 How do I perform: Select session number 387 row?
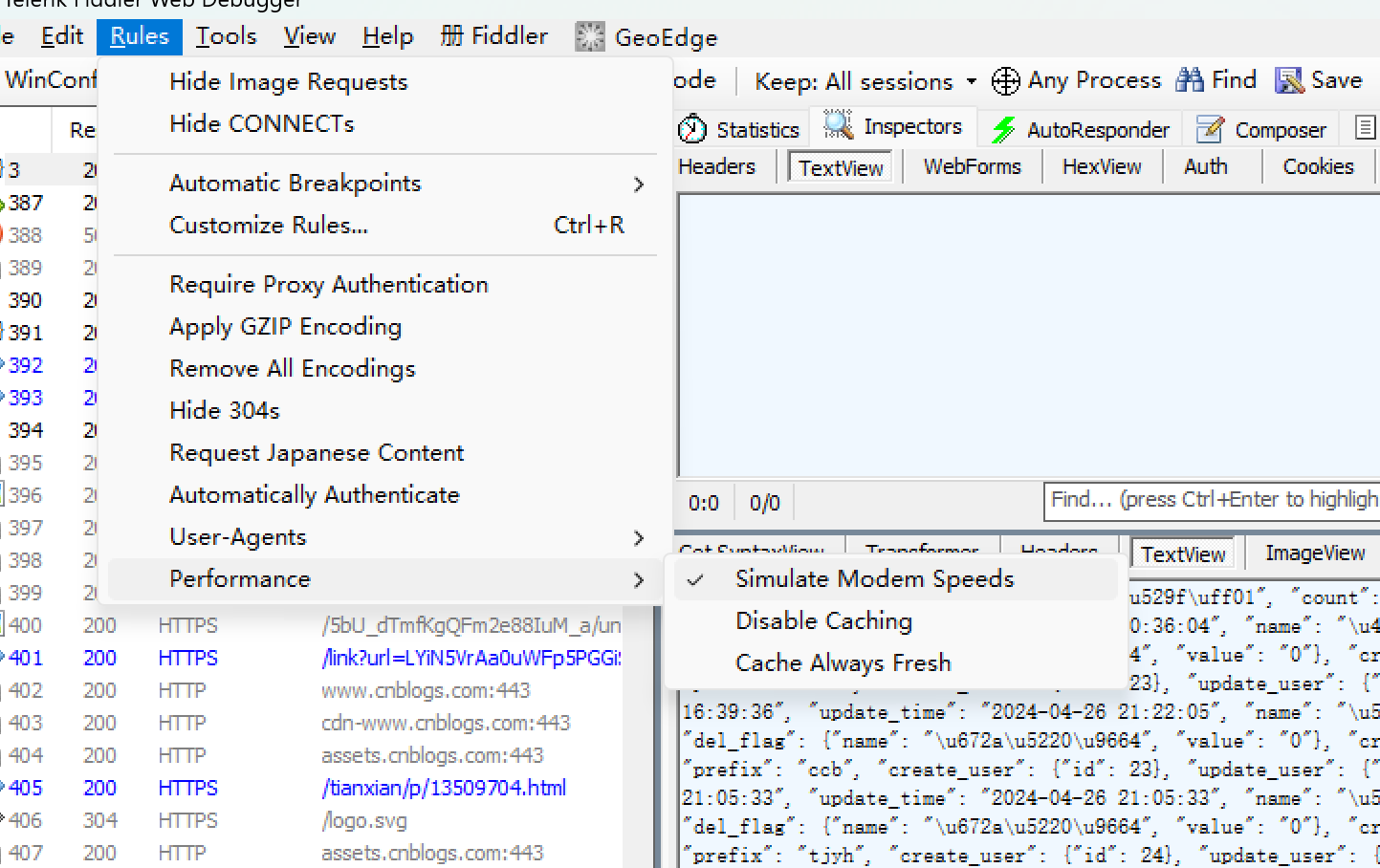pyautogui.click(x=48, y=203)
